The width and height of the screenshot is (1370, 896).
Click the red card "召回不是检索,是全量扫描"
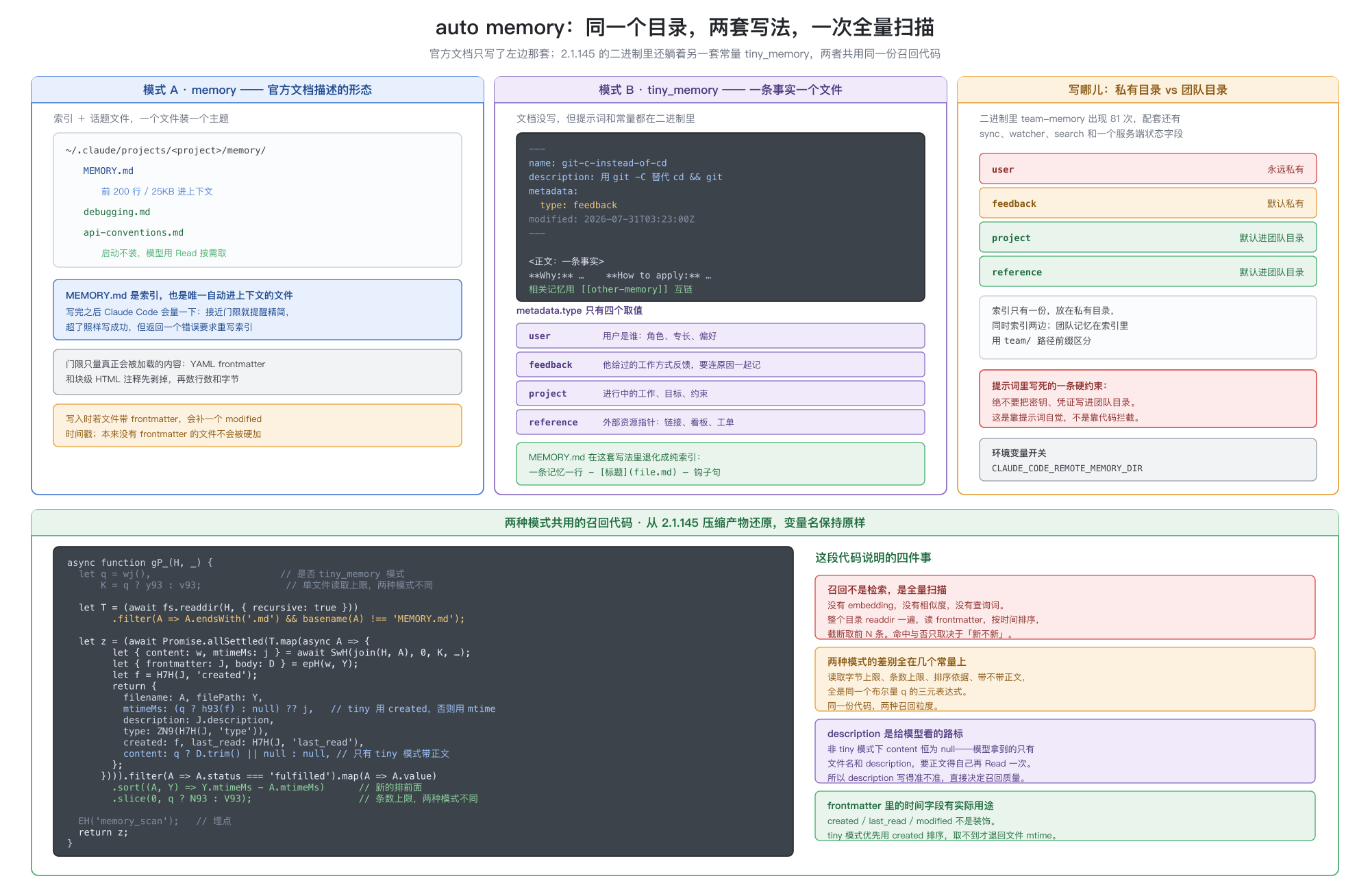point(1065,608)
